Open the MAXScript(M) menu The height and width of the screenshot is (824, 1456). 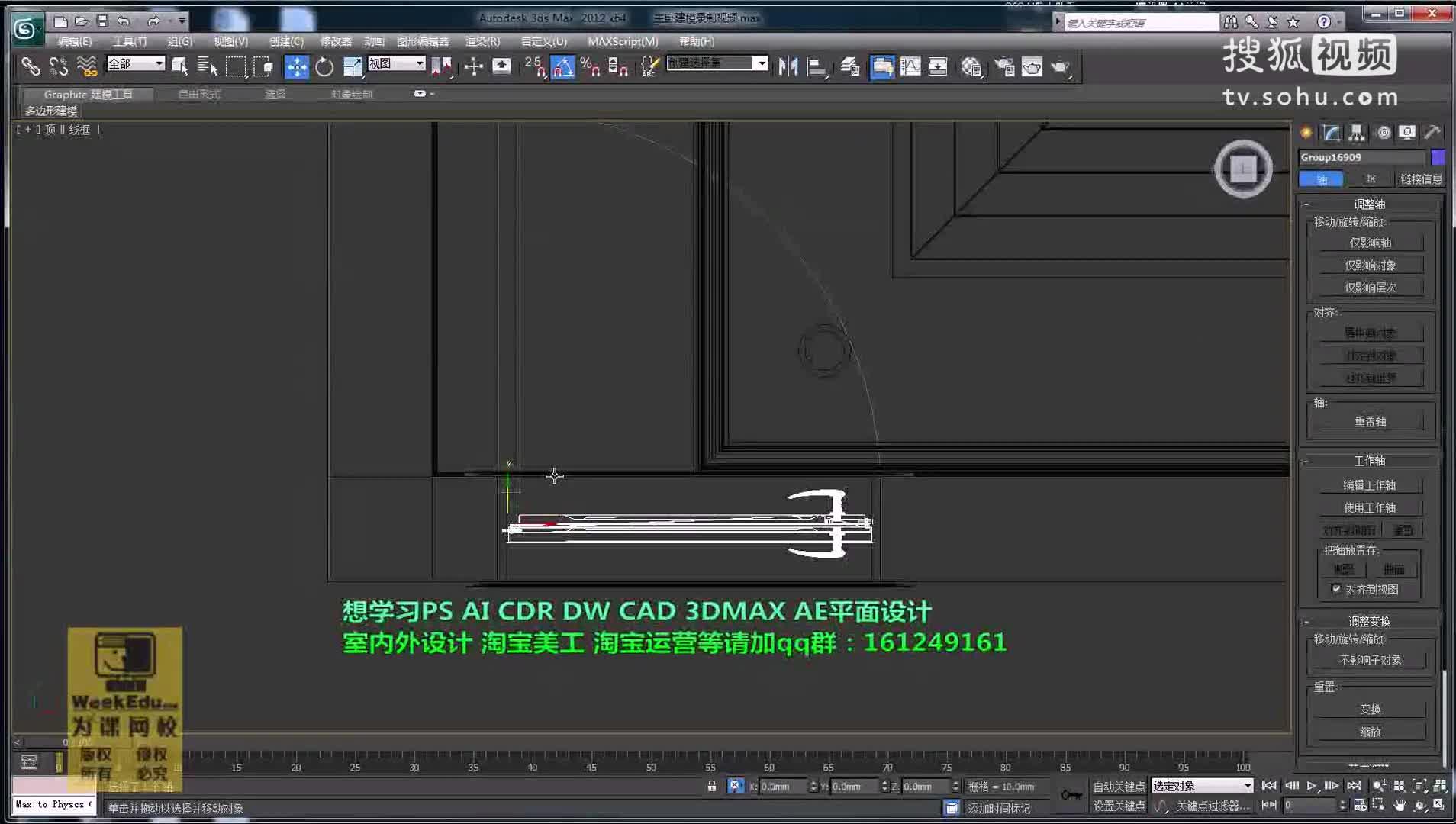tap(623, 42)
